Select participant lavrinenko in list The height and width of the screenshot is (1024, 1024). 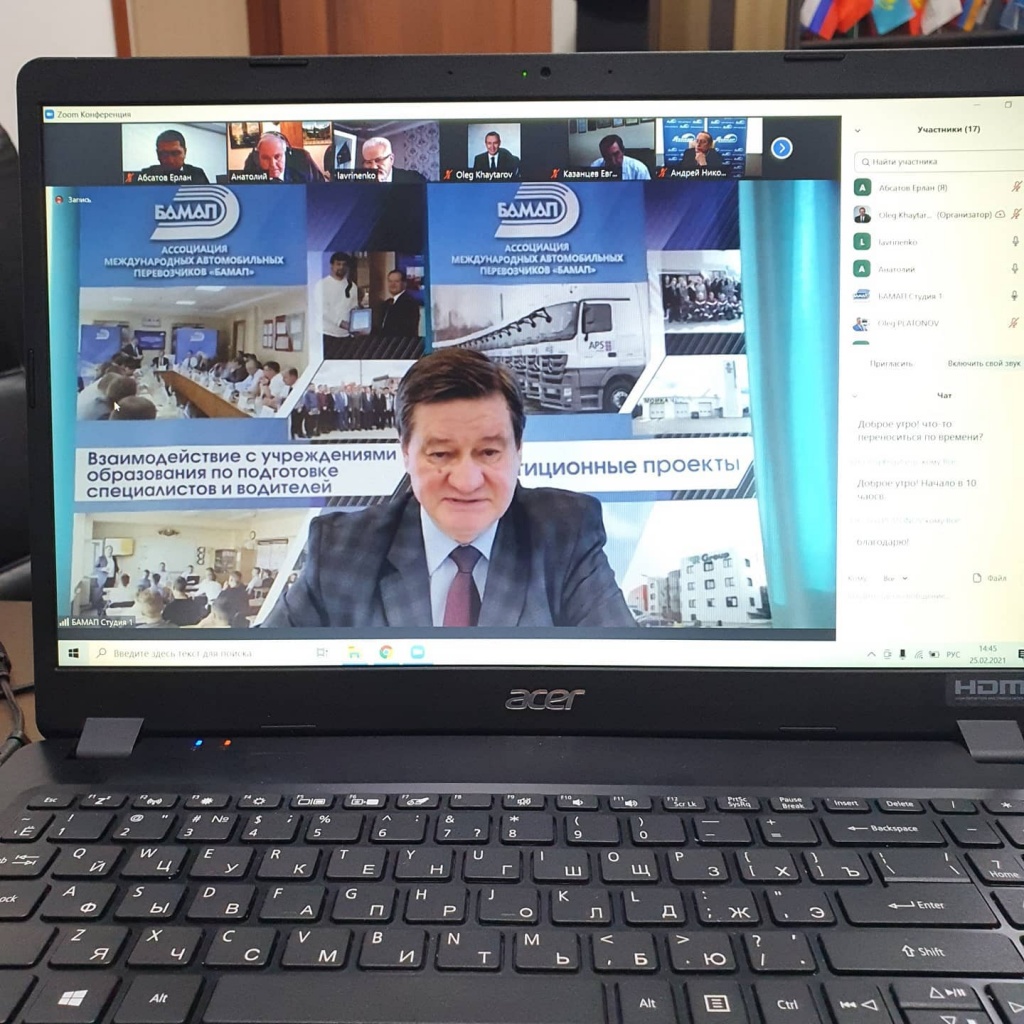click(938, 242)
